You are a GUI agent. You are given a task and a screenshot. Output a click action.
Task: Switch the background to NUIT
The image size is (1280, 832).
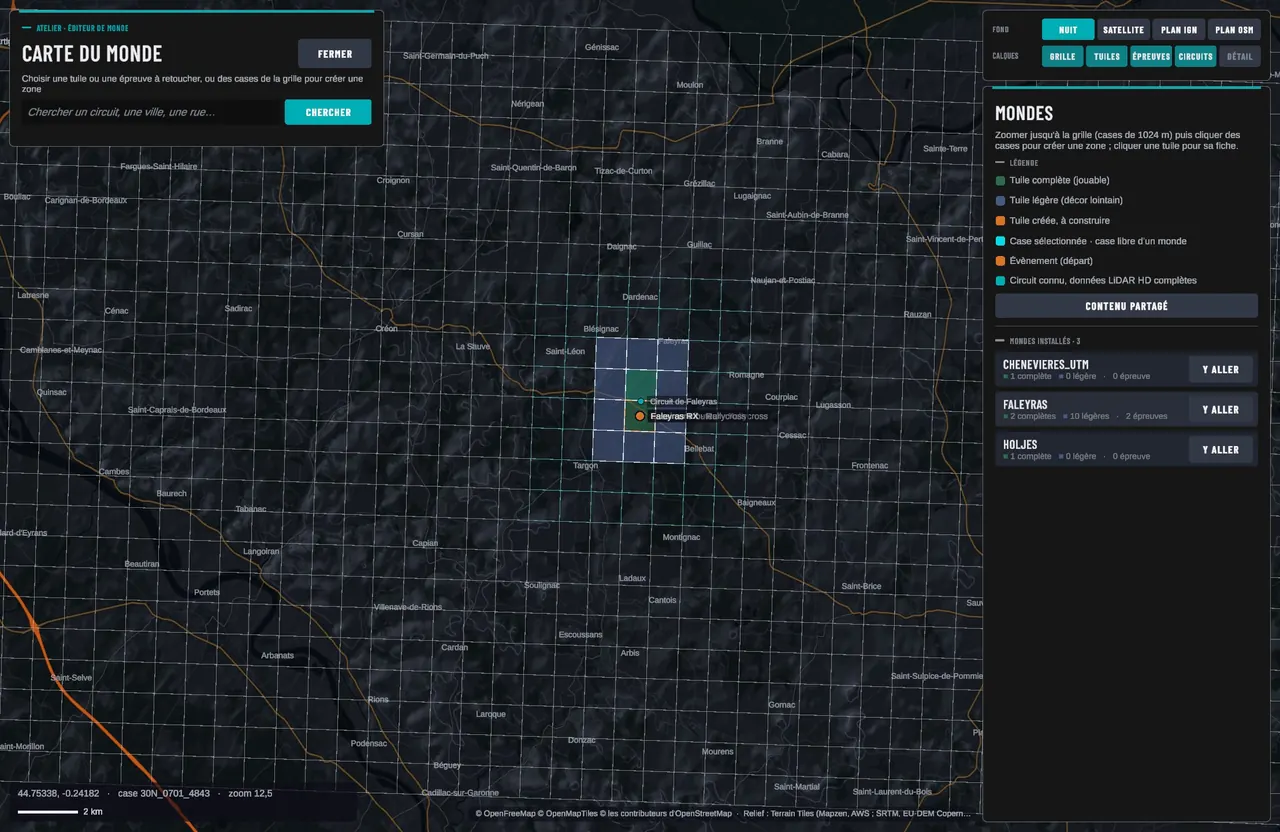1068,30
